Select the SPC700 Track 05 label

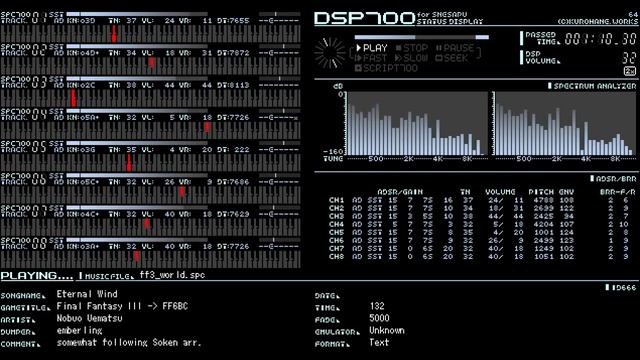click(24, 146)
